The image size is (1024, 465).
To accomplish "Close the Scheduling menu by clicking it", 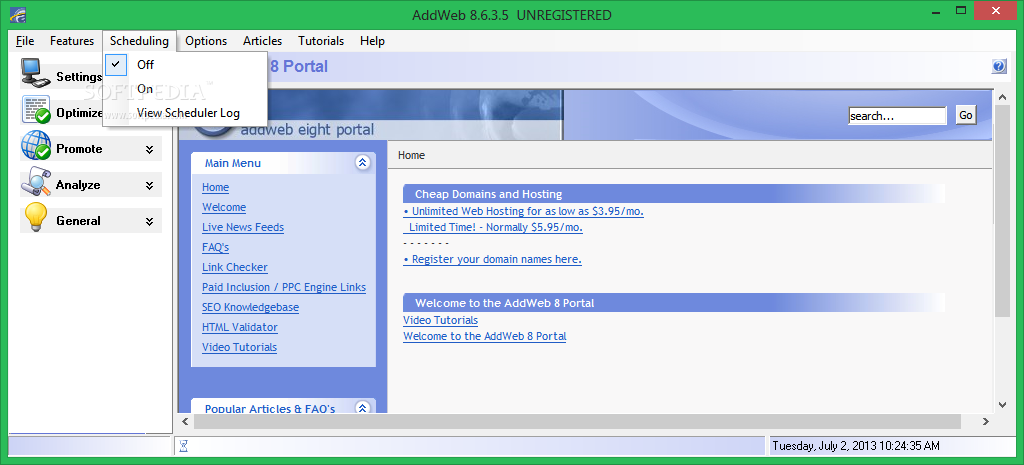I will (139, 40).
